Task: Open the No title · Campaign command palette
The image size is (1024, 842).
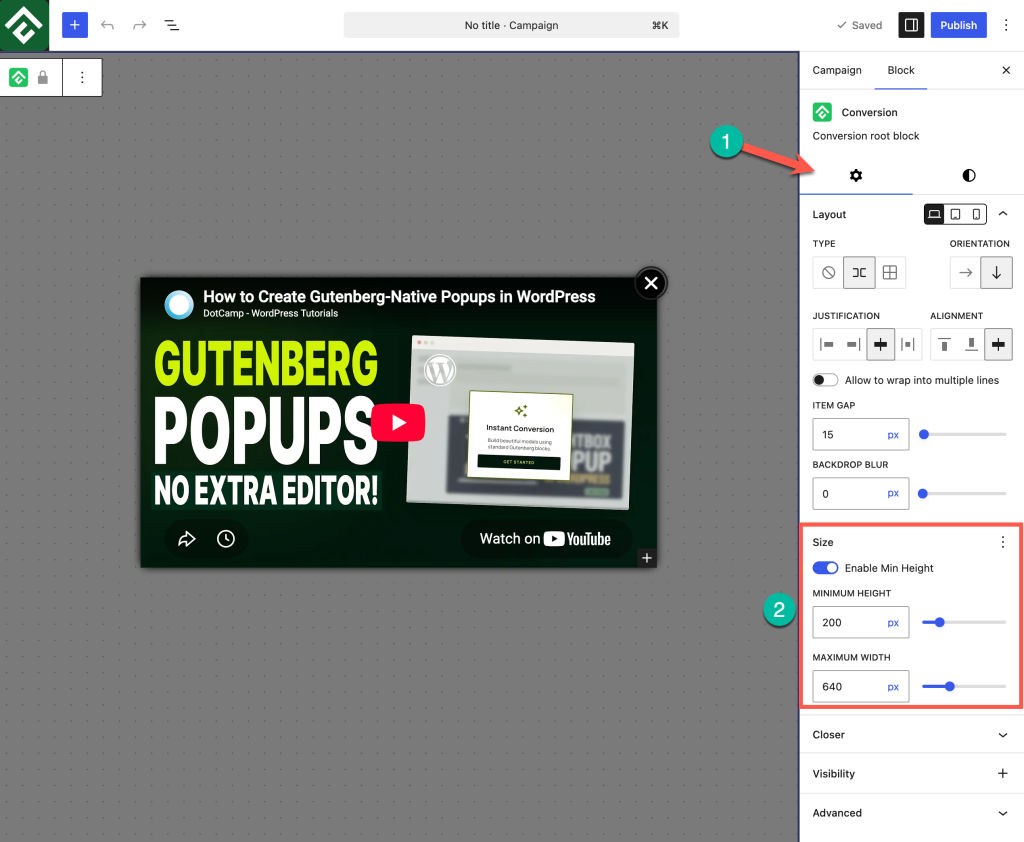Action: click(511, 25)
